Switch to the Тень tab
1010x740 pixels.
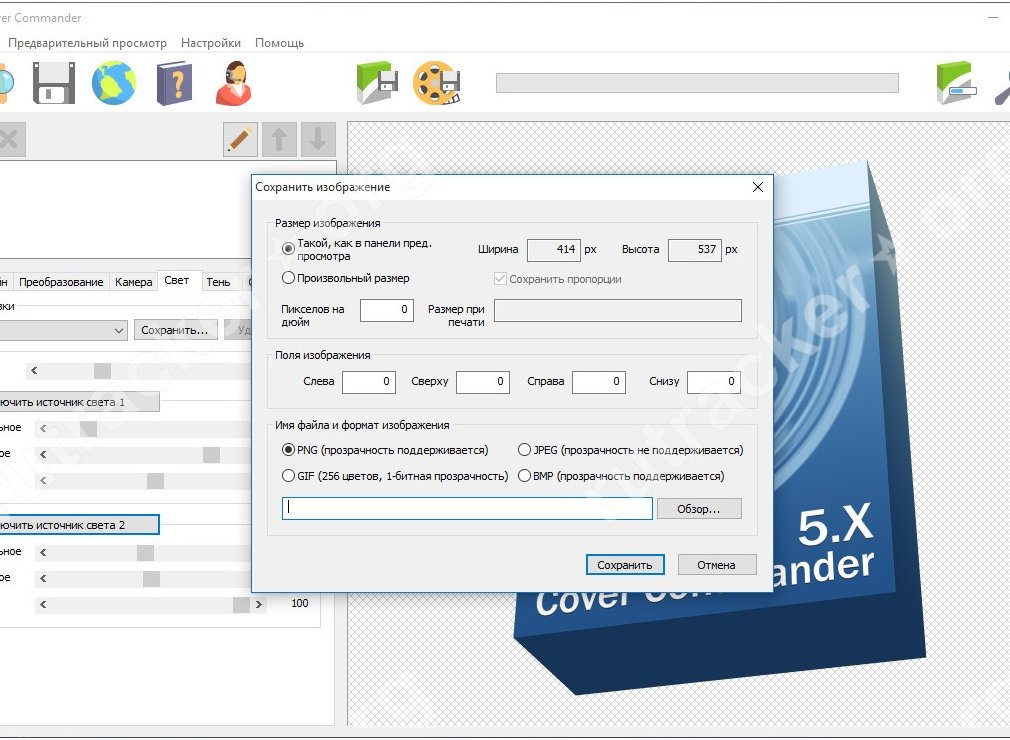(218, 282)
